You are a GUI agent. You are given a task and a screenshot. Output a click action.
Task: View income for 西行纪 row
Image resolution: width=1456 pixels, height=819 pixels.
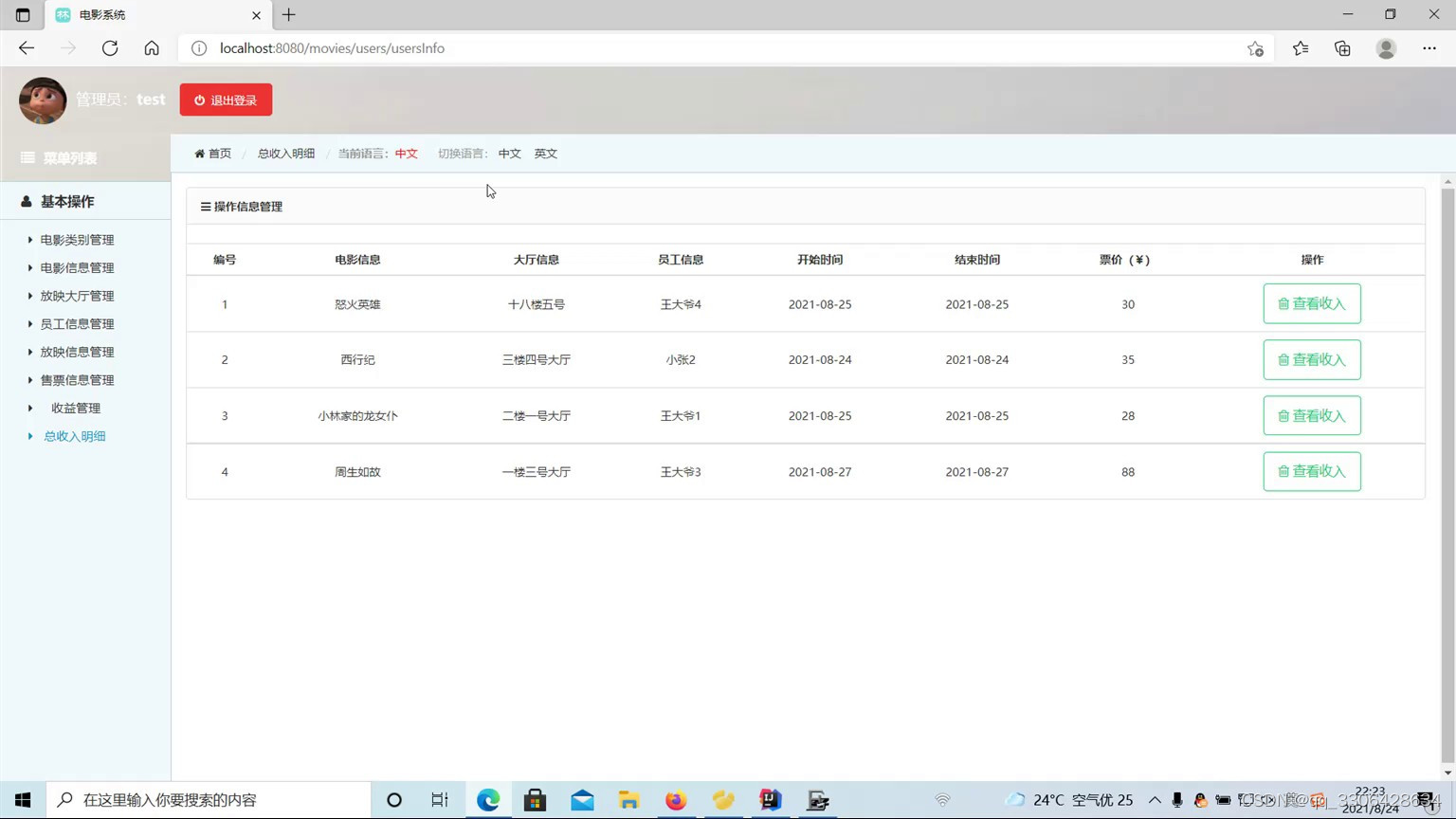[1312, 359]
